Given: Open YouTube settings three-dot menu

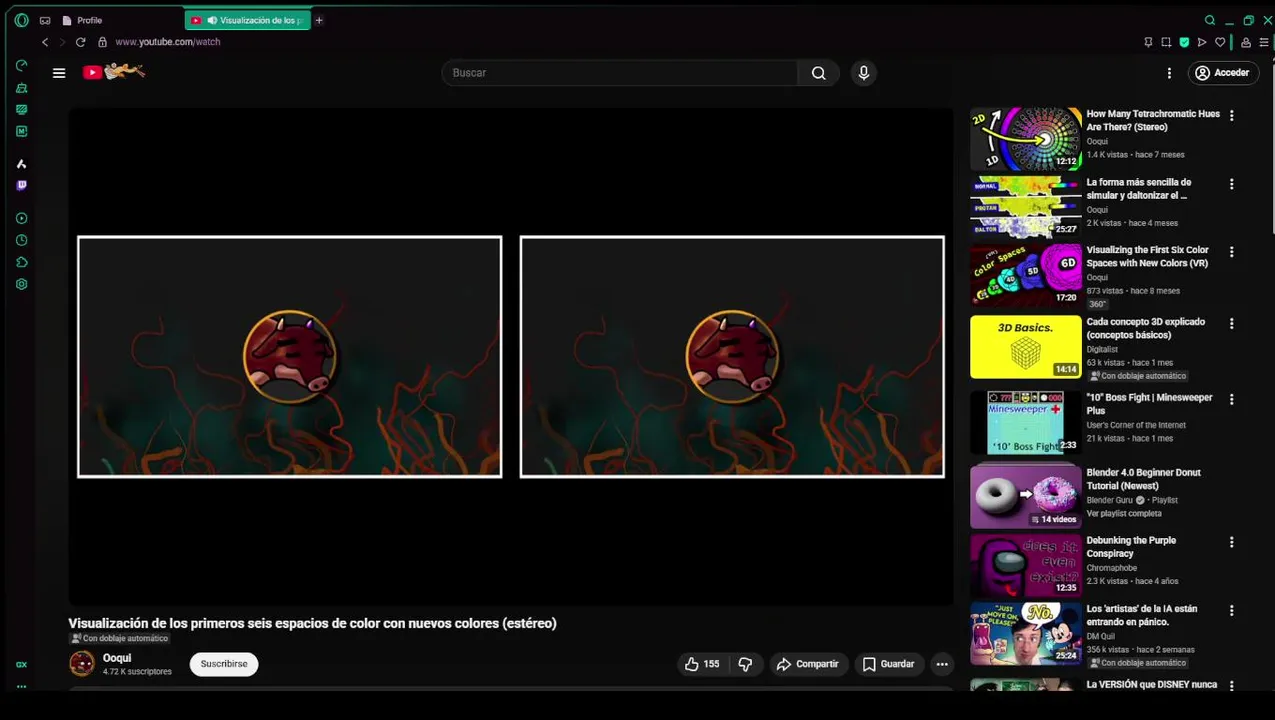Looking at the screenshot, I should pos(1169,73).
